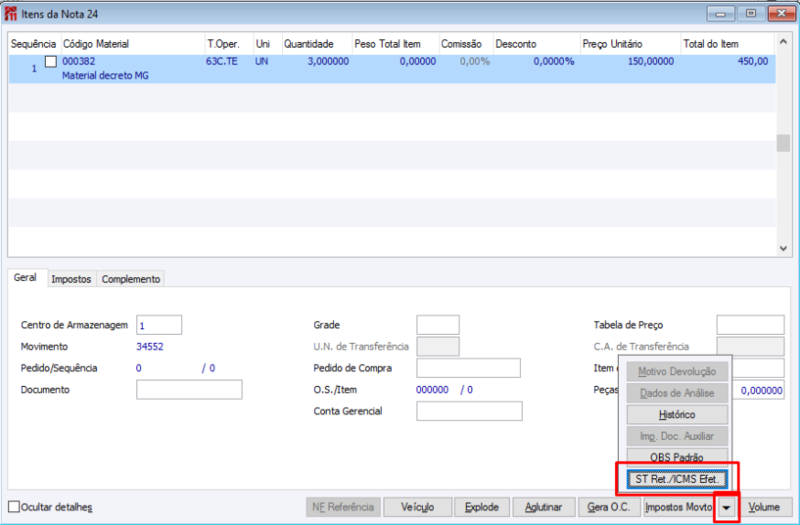Click the grid scroll up arrow
Screen dimensions: 800x525
point(783,41)
